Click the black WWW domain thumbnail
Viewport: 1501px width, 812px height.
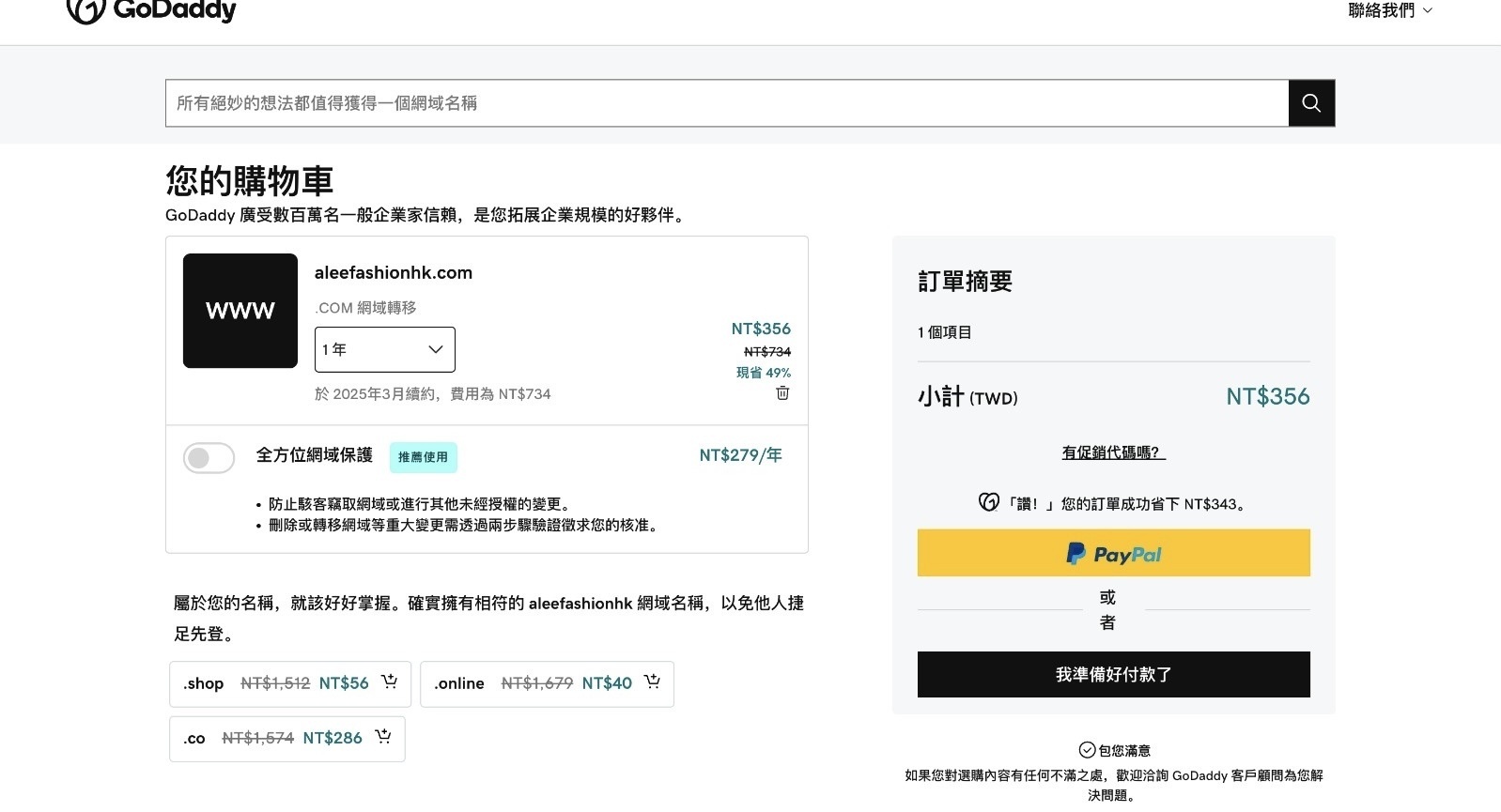tap(240, 311)
